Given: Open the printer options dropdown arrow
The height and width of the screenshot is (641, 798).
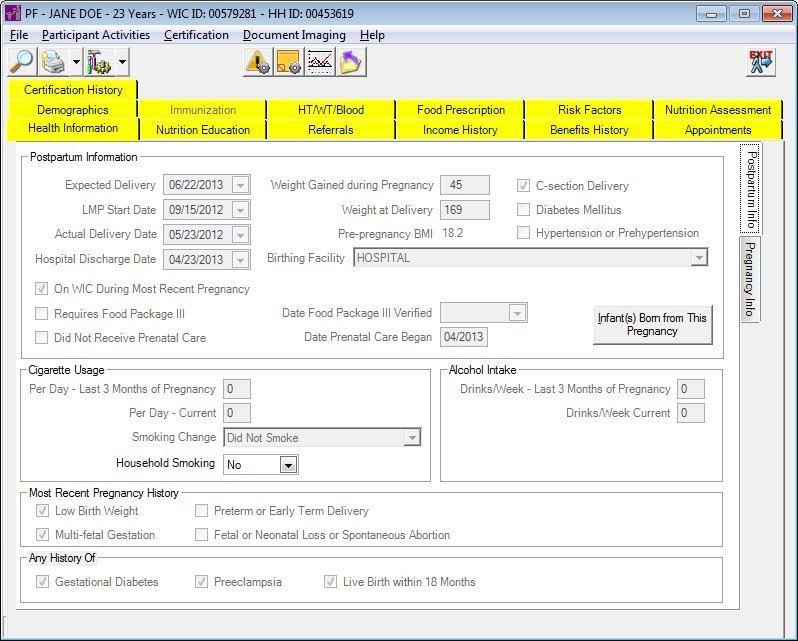Looking at the screenshot, I should (76, 62).
